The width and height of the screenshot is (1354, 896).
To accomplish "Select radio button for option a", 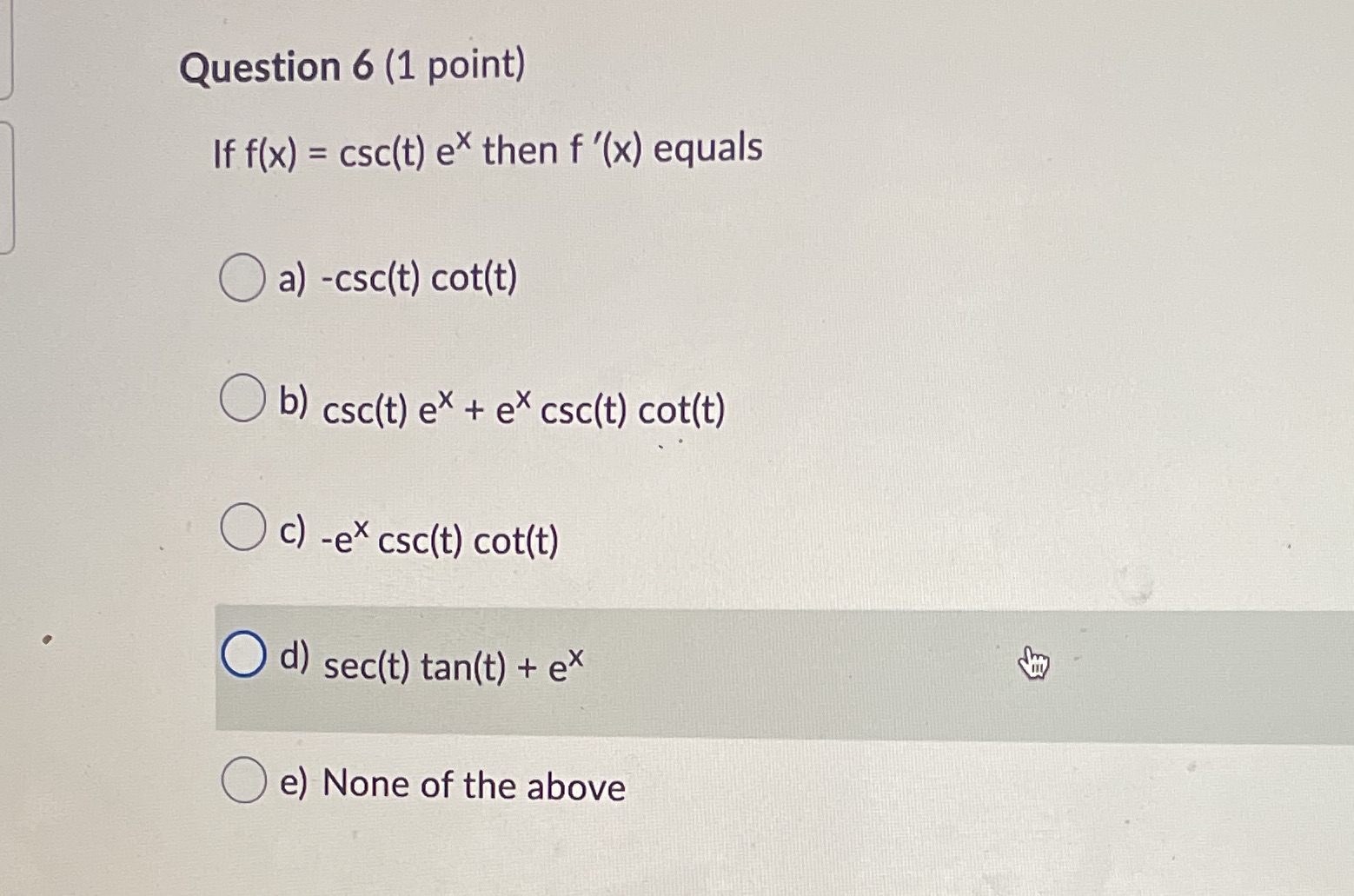I will (x=241, y=278).
